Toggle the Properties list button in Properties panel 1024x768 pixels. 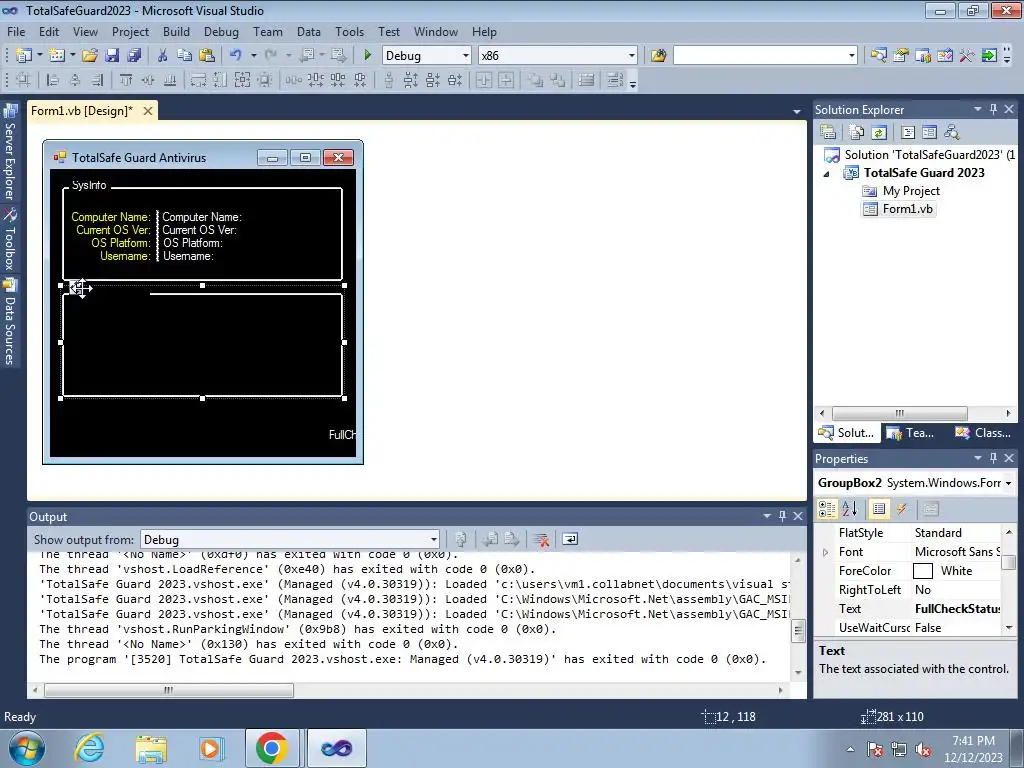[879, 509]
